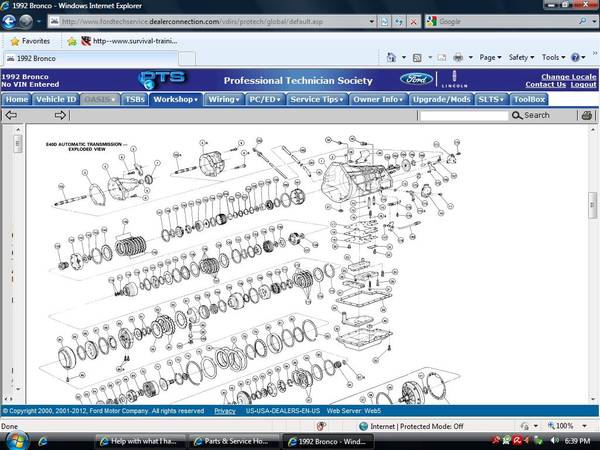This screenshot has height=450, width=600.
Task: Click the 6:39 PM clock
Action: 577,441
